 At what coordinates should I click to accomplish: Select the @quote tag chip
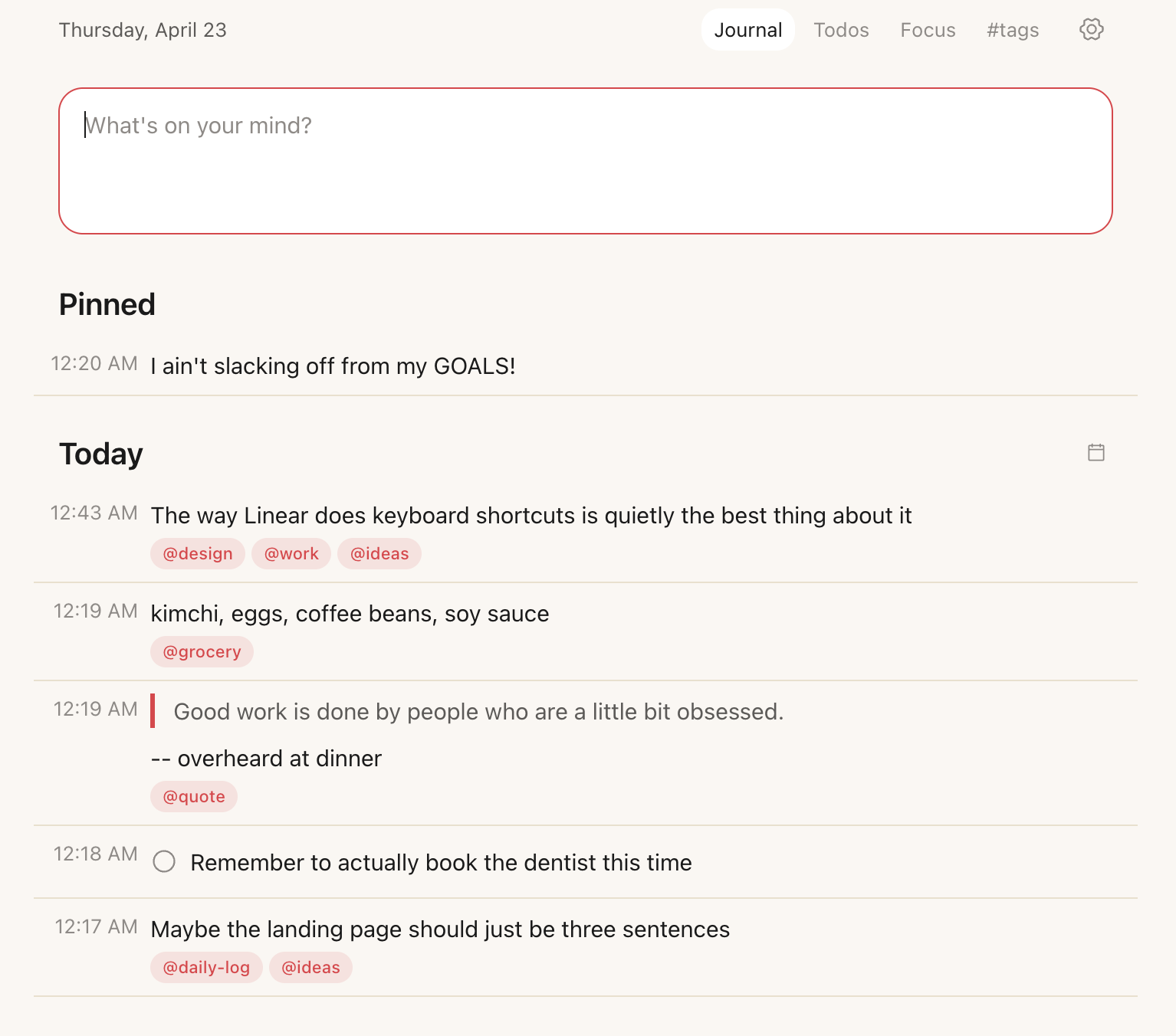tap(194, 797)
